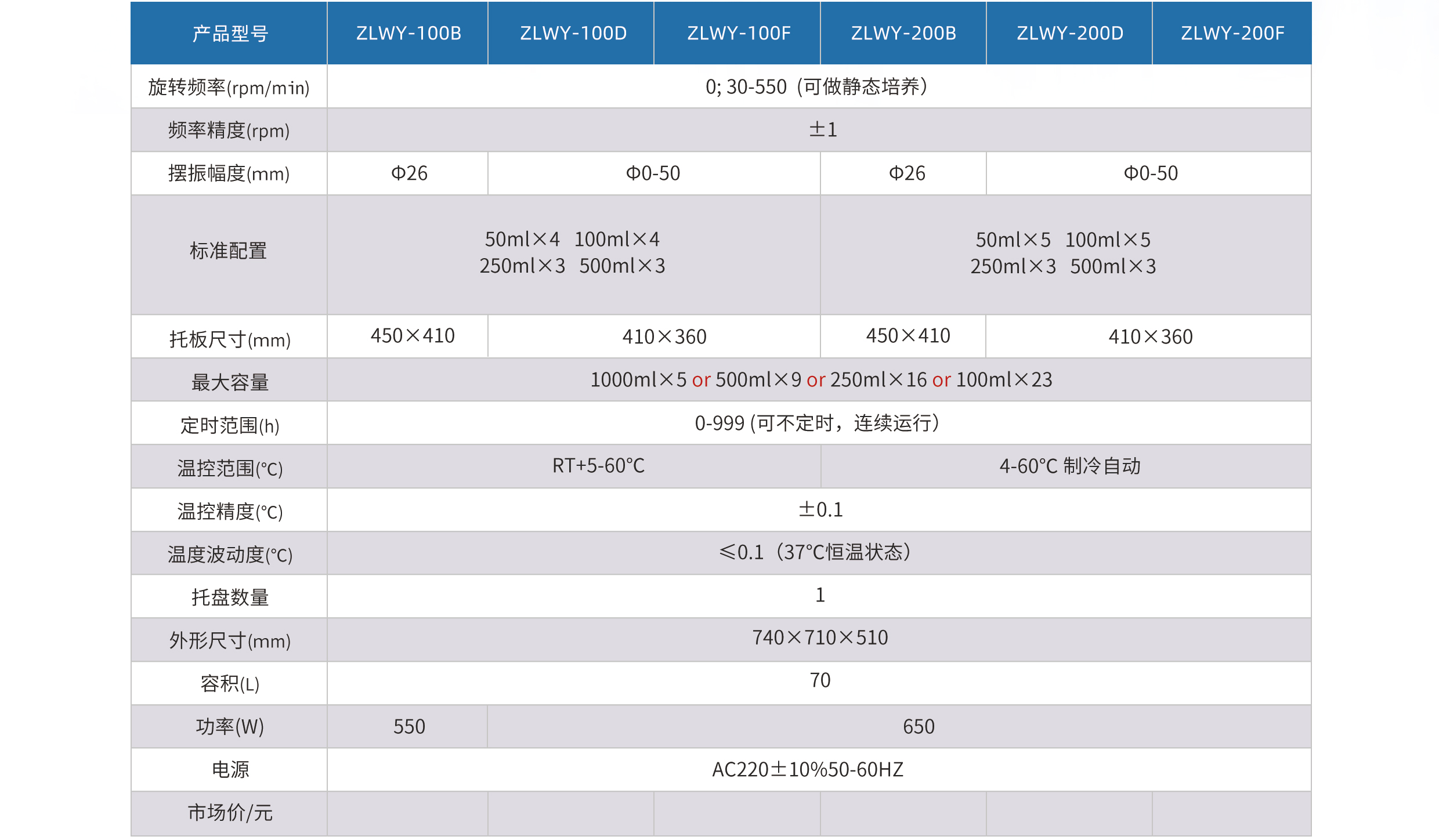The height and width of the screenshot is (840, 1439).
Task: Select the ZLWY-200D column header
Action: point(1070,34)
